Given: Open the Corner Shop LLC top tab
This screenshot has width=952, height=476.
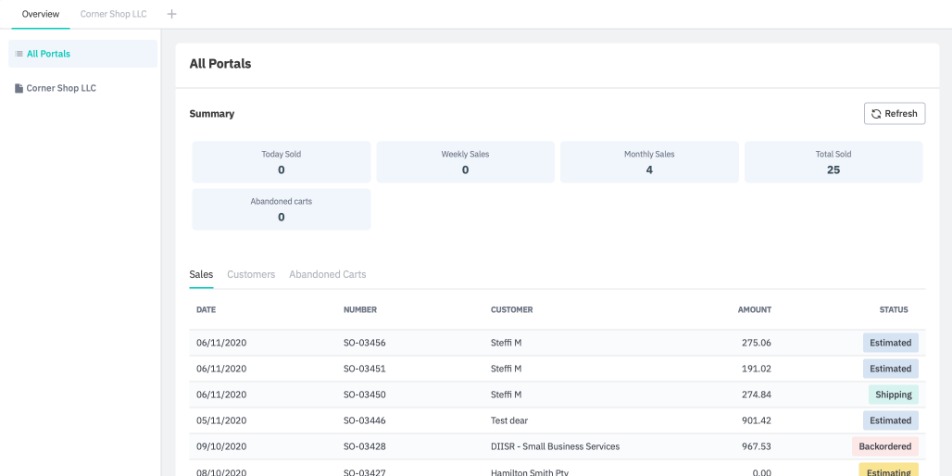Looking at the screenshot, I should point(118,14).
